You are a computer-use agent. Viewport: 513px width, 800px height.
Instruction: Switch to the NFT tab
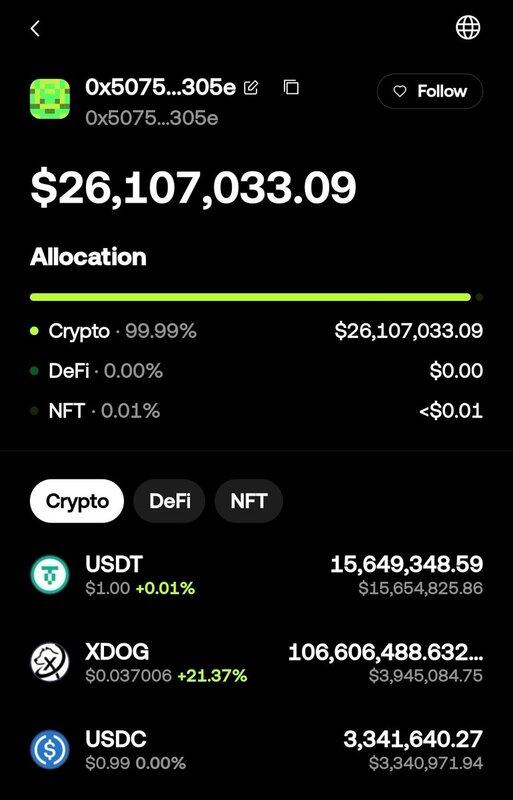[x=249, y=501]
